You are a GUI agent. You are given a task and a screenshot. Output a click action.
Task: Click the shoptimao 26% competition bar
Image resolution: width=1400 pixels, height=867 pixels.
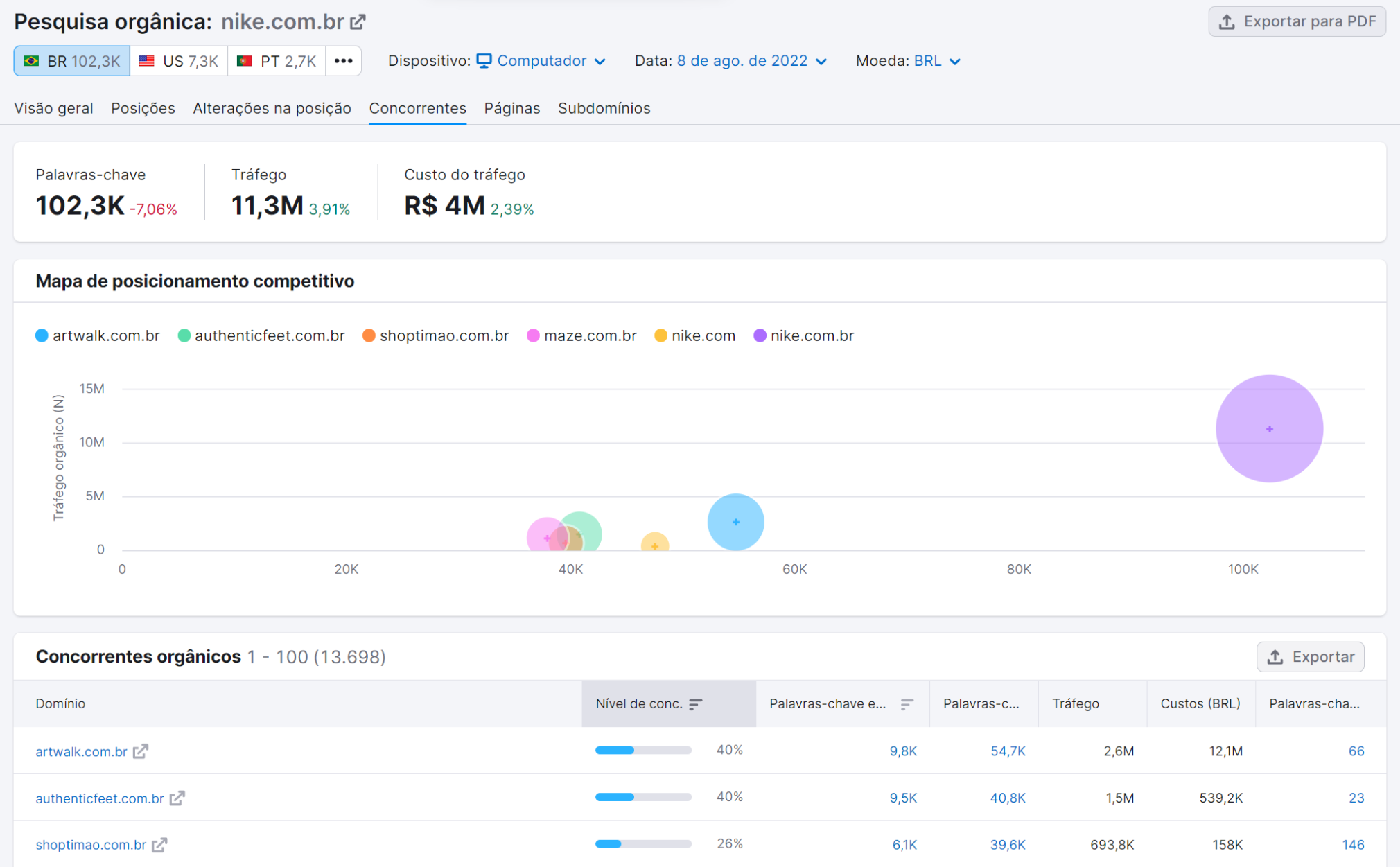pos(643,843)
